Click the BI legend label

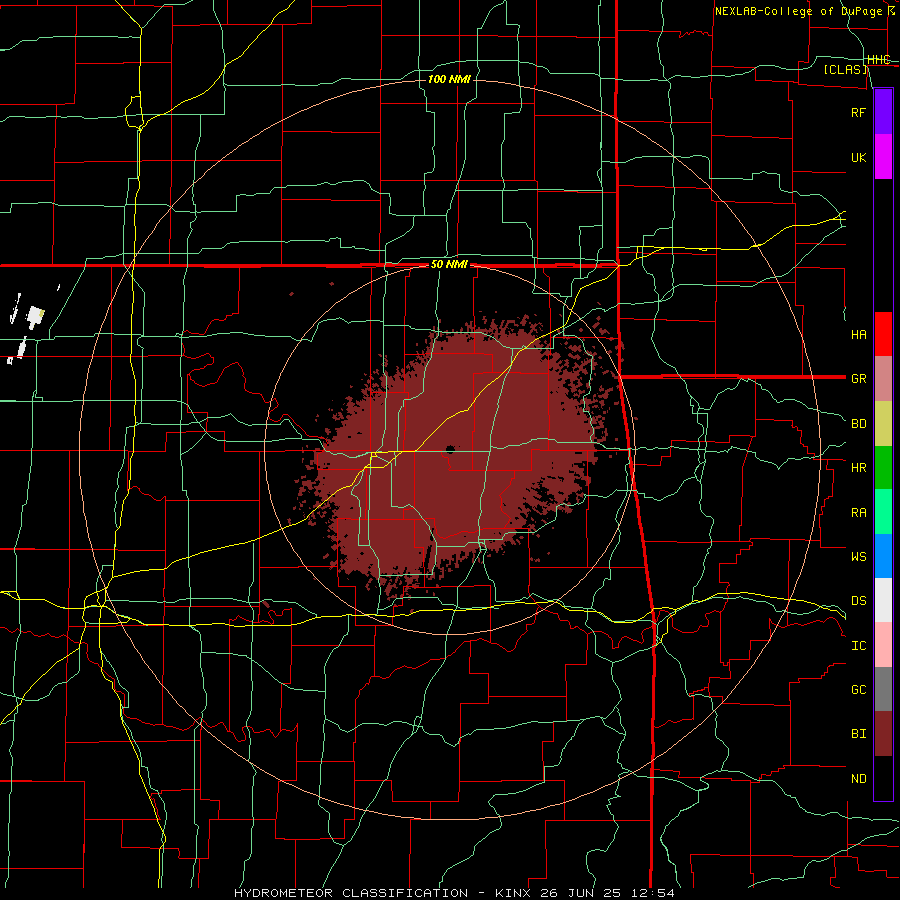[859, 734]
